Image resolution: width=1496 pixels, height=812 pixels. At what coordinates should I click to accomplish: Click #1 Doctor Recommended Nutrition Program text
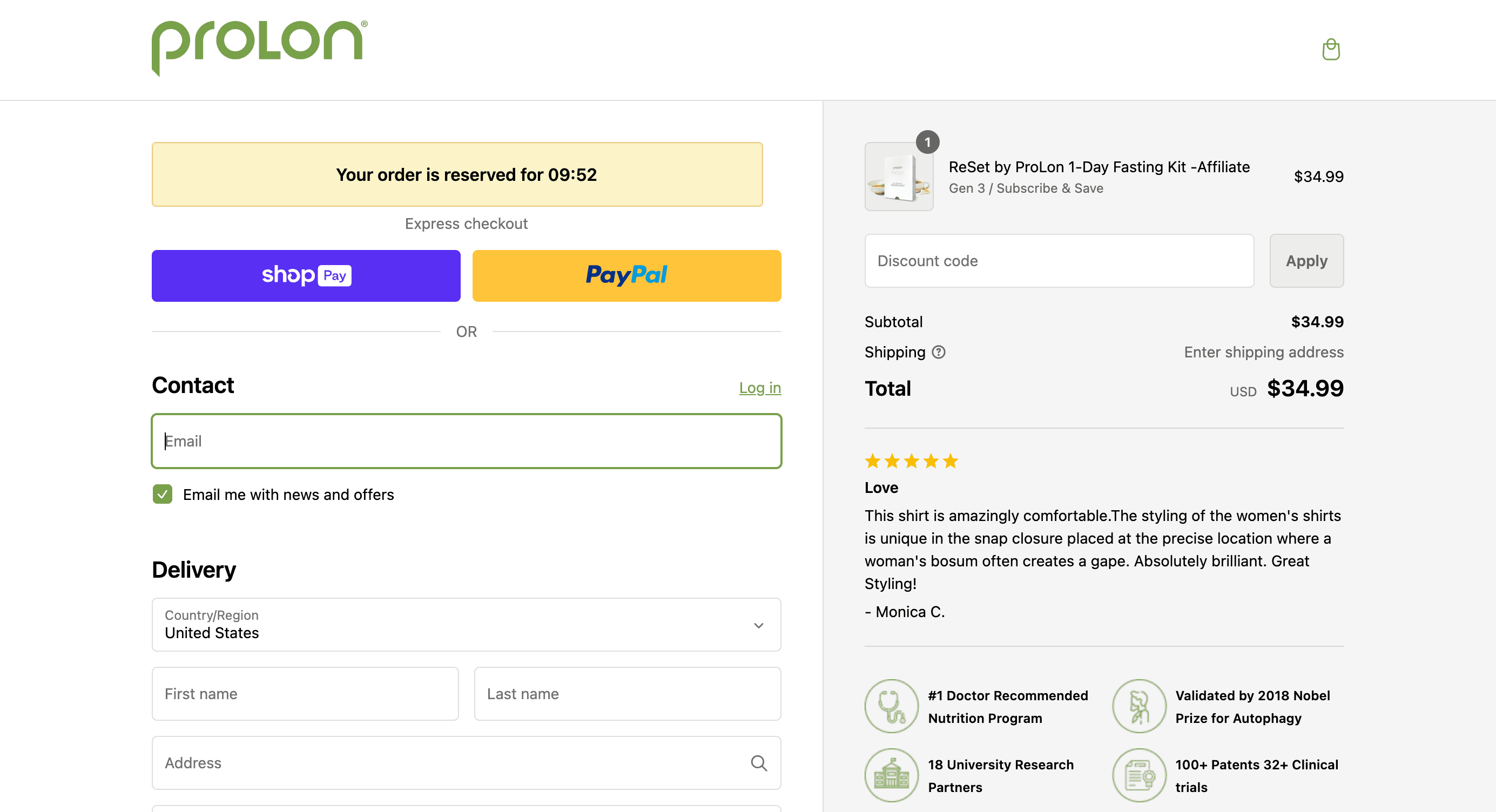click(1008, 707)
